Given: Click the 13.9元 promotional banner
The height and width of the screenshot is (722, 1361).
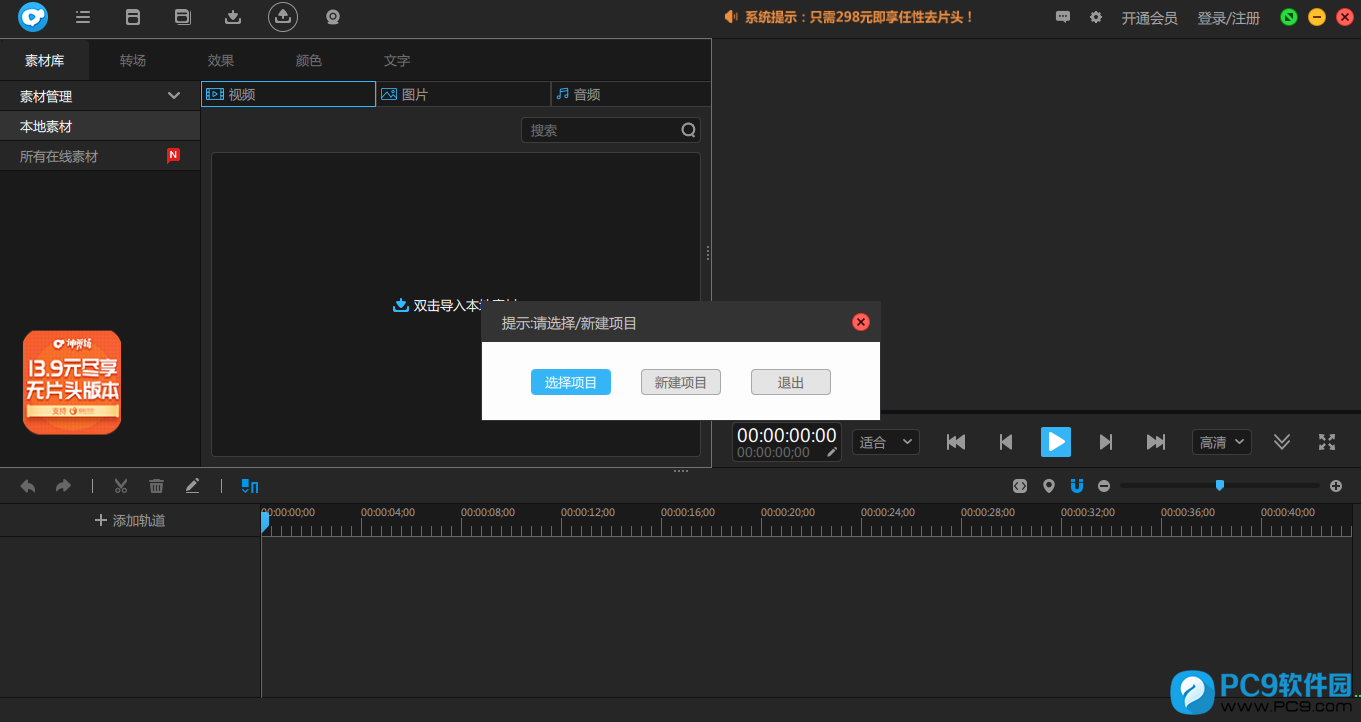Looking at the screenshot, I should 72,382.
